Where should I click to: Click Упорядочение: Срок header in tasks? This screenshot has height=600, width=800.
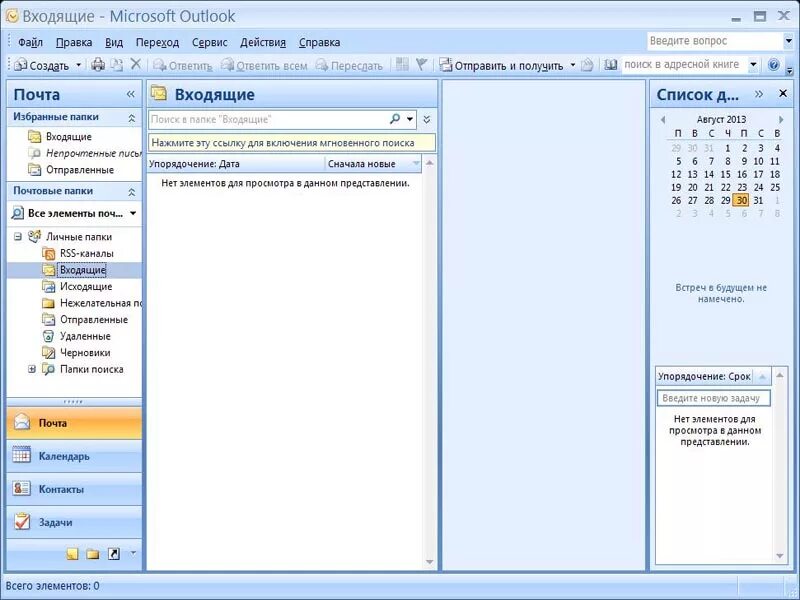click(x=713, y=377)
